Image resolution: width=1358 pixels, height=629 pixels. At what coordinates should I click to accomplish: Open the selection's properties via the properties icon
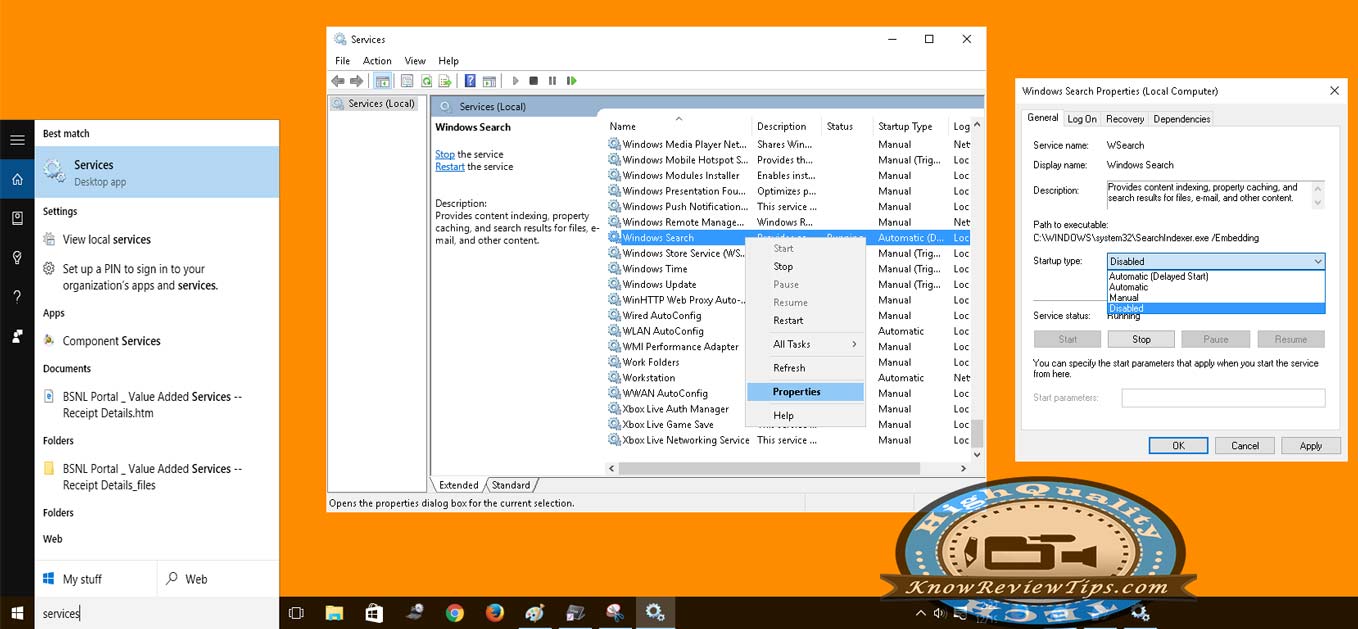pos(408,81)
